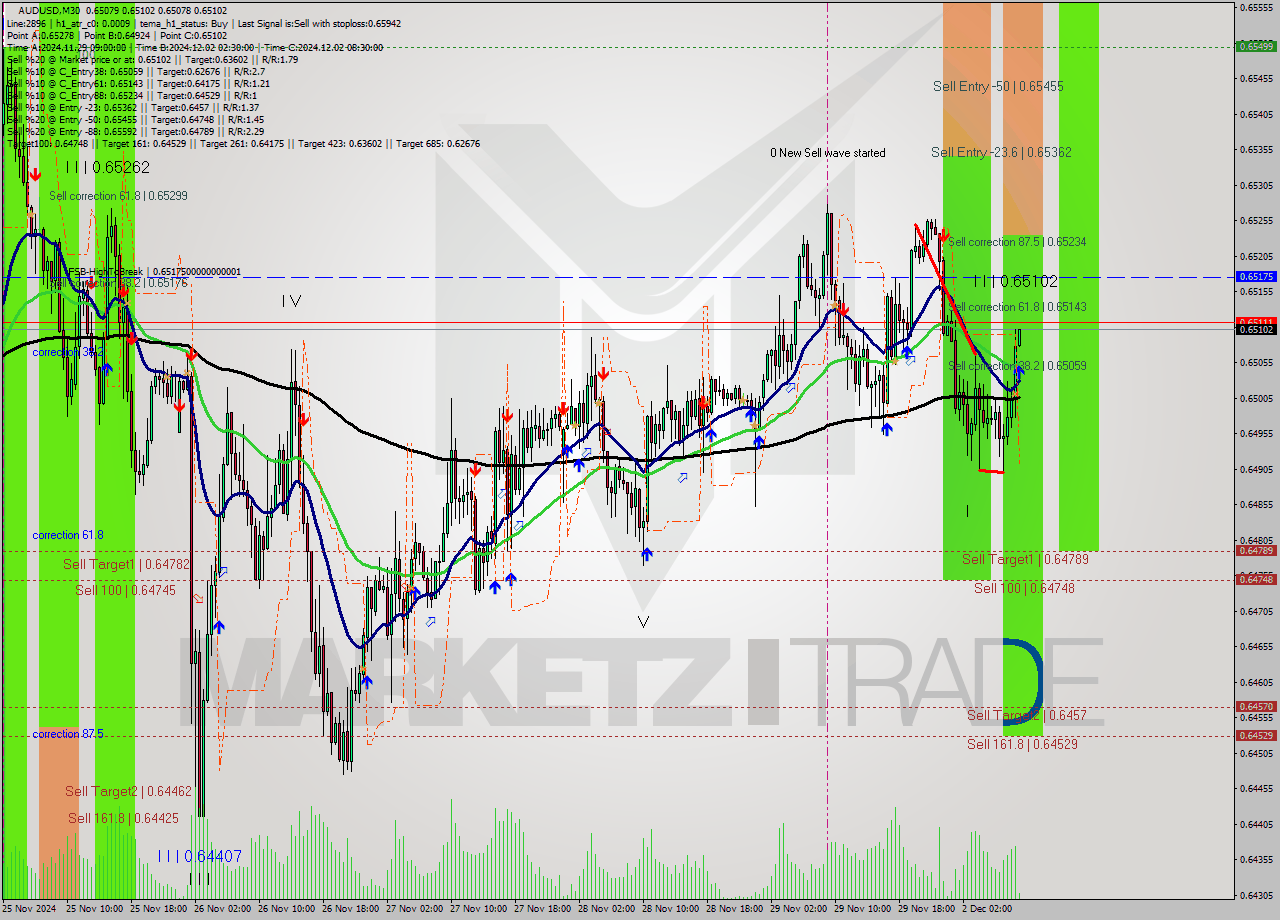Click the 'Sell Target2 | 0.64462' label

128,791
